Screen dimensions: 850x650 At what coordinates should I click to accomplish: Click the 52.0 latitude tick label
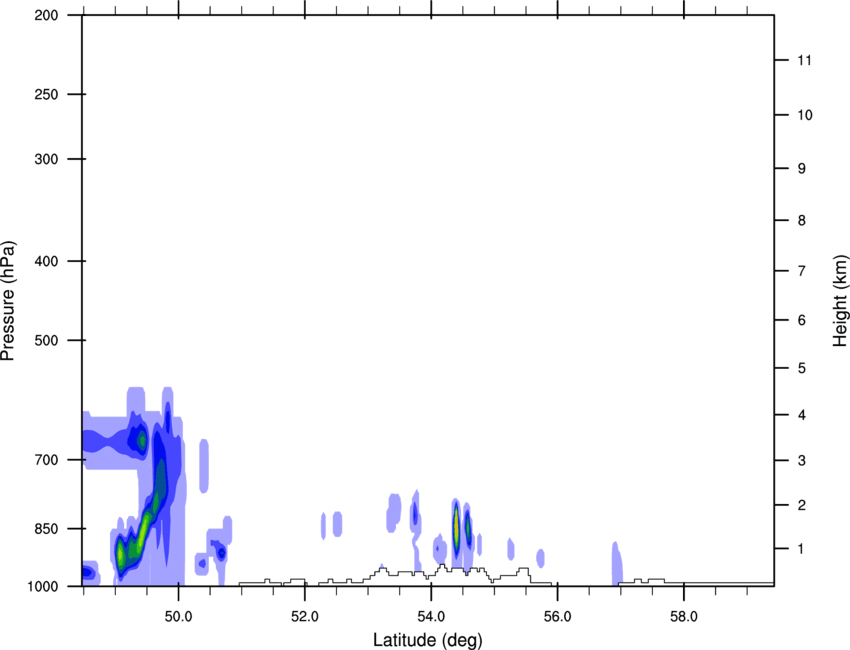[305, 617]
